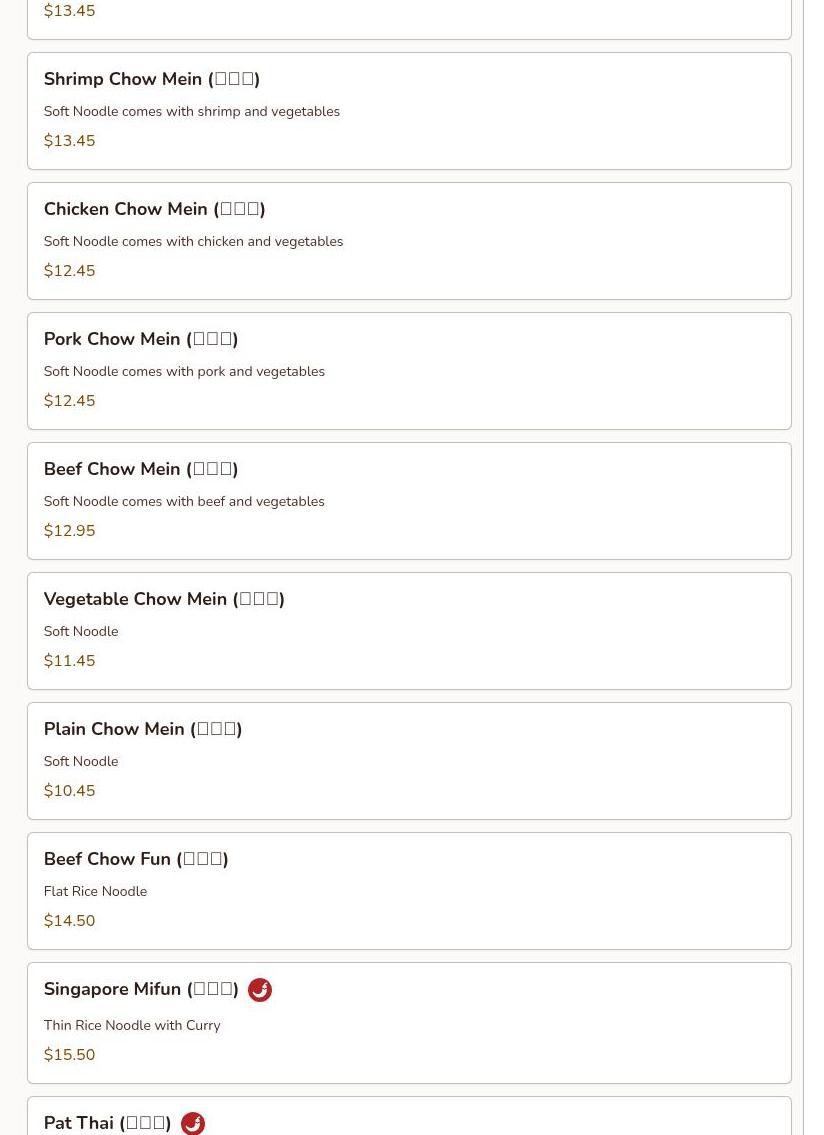Click the chicken and vegetables description text

coord(193,242)
